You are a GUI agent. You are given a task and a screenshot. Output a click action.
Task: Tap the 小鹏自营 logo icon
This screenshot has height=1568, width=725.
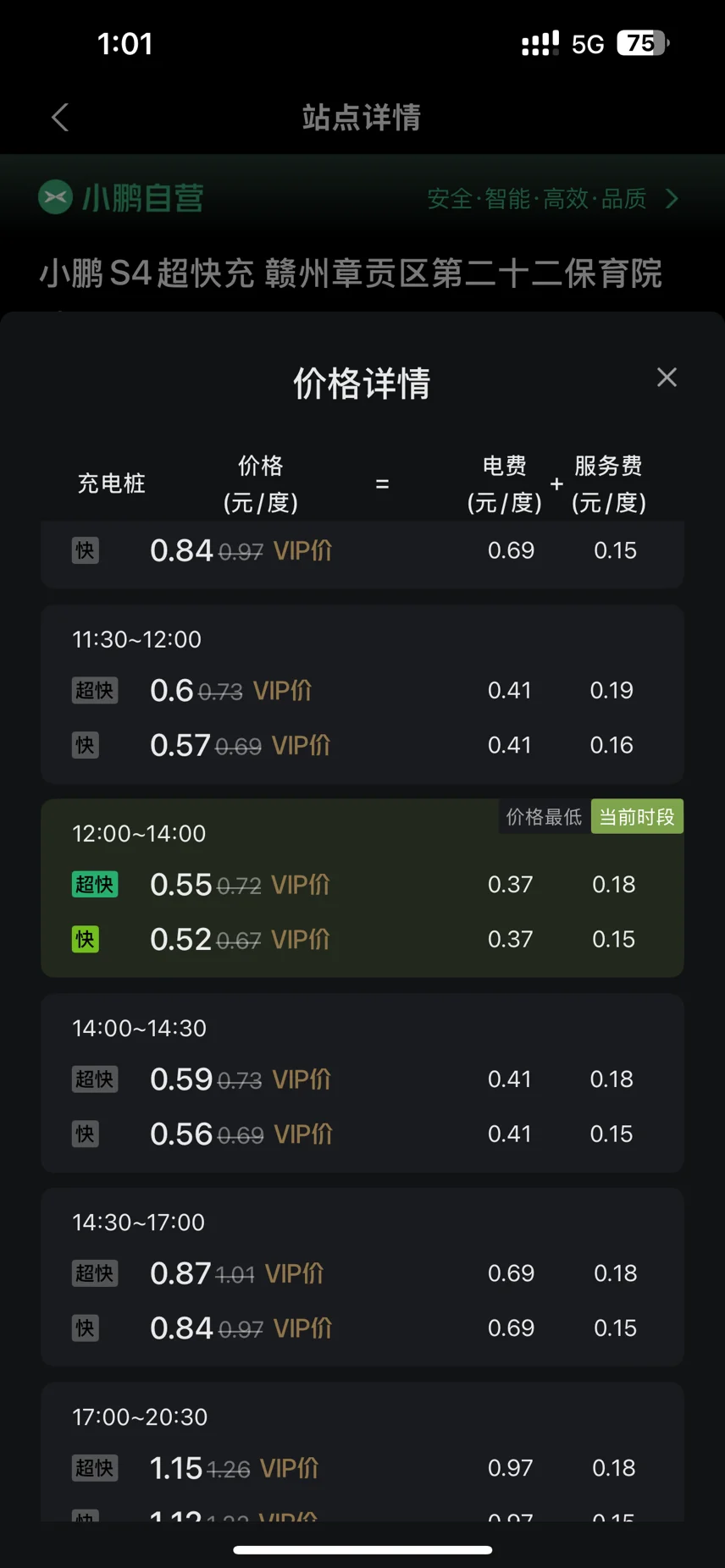pyautogui.click(x=55, y=197)
